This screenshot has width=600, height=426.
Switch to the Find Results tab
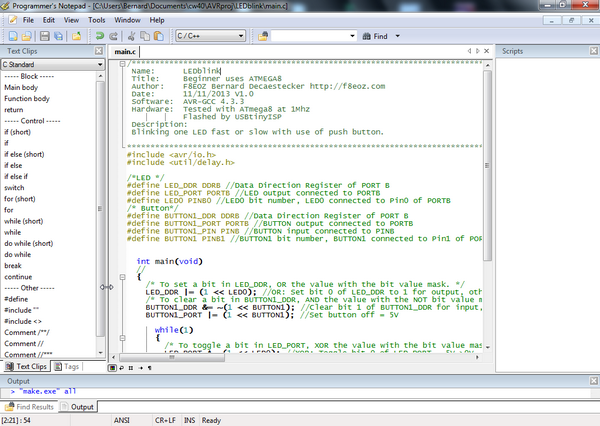30,407
